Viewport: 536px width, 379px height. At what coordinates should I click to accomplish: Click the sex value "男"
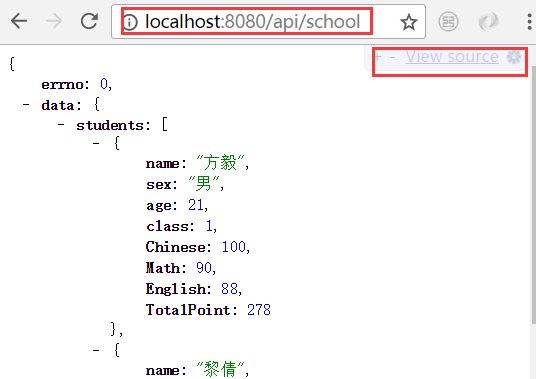(x=203, y=183)
